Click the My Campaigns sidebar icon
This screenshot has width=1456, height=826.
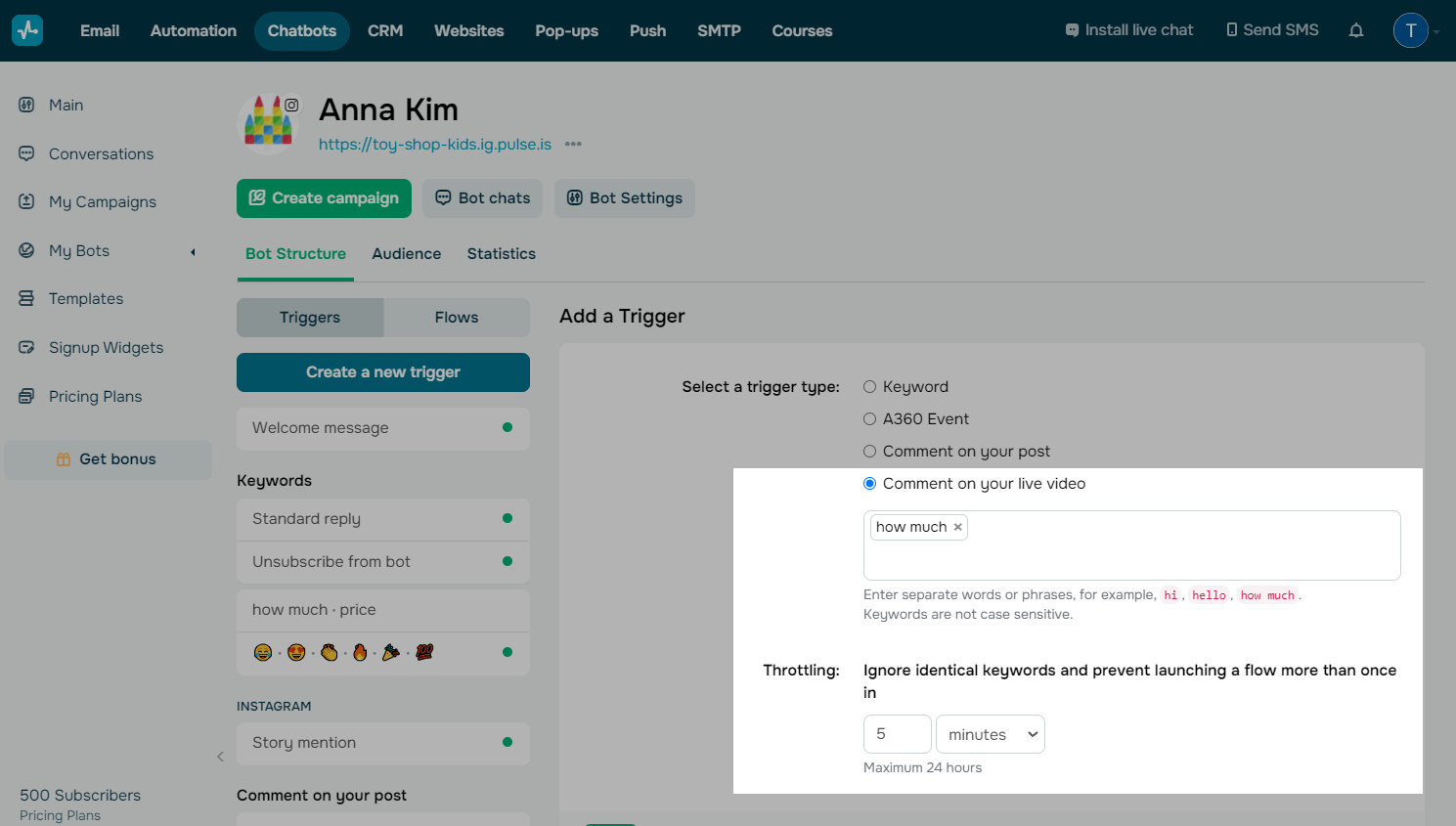pyautogui.click(x=26, y=201)
